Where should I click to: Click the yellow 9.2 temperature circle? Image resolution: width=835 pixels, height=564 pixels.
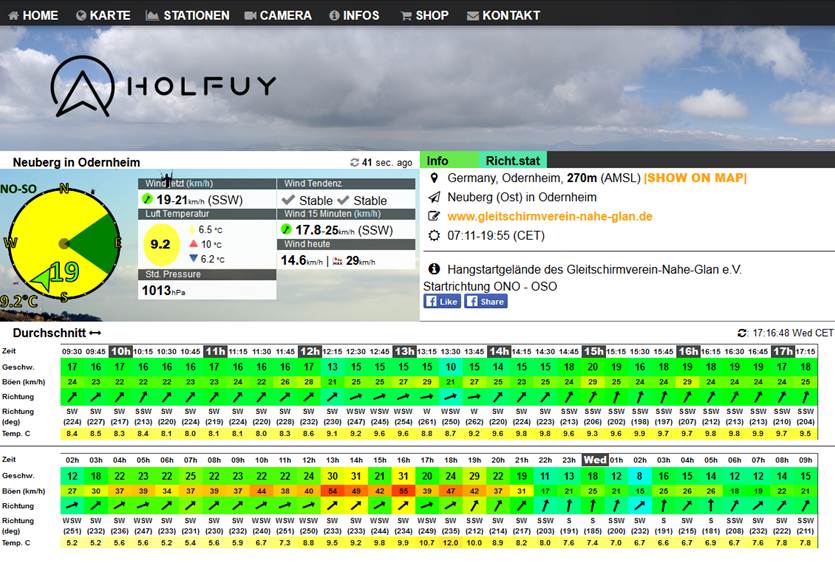(x=160, y=244)
